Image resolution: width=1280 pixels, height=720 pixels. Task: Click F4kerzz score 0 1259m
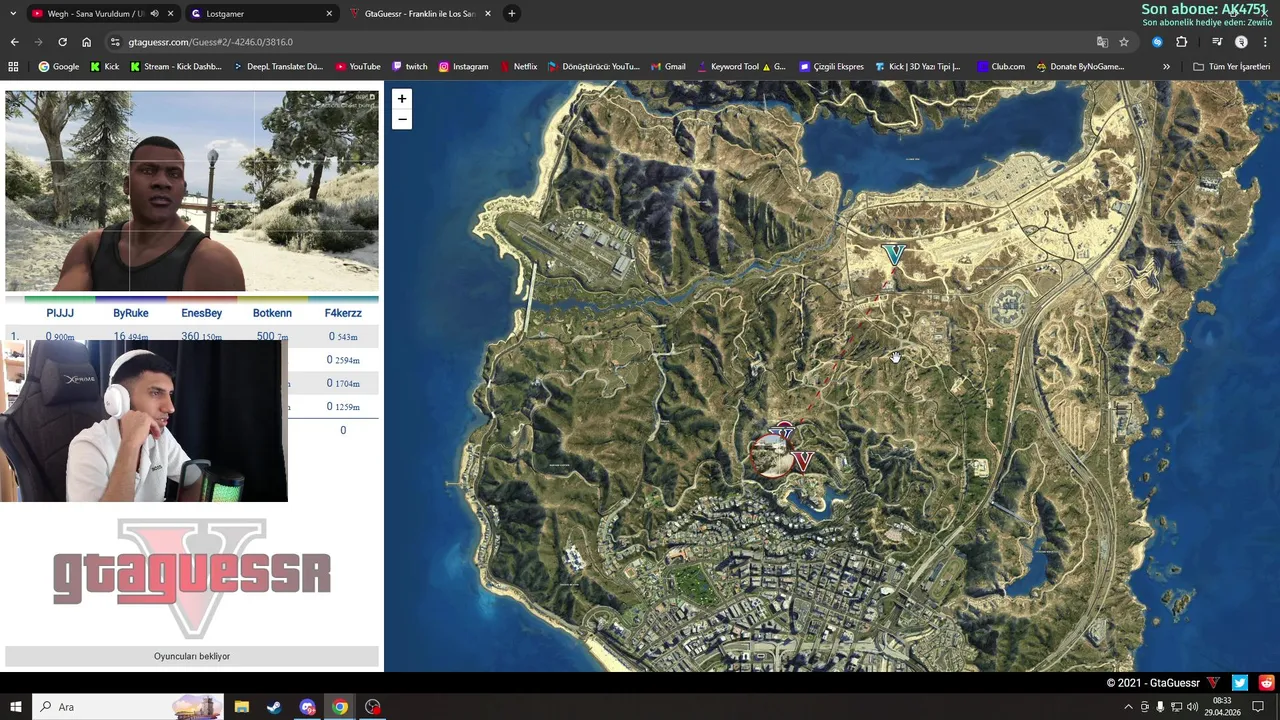pyautogui.click(x=343, y=406)
